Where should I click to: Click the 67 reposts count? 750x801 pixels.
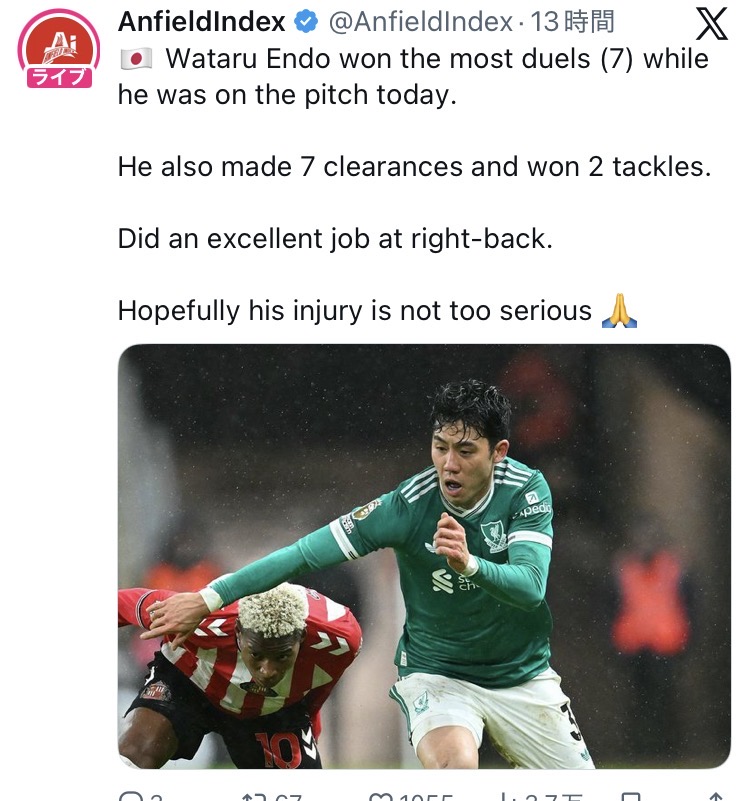point(288,797)
